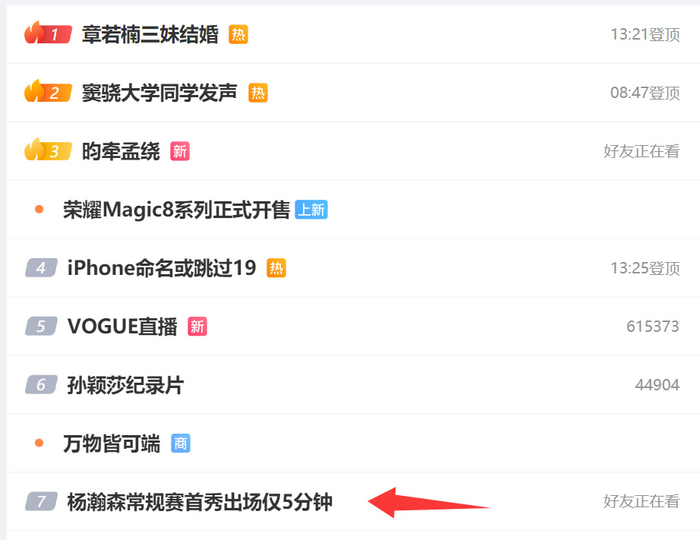The width and height of the screenshot is (700, 540).
Task: Click the flame rank 1 badge
Action: click(48, 33)
